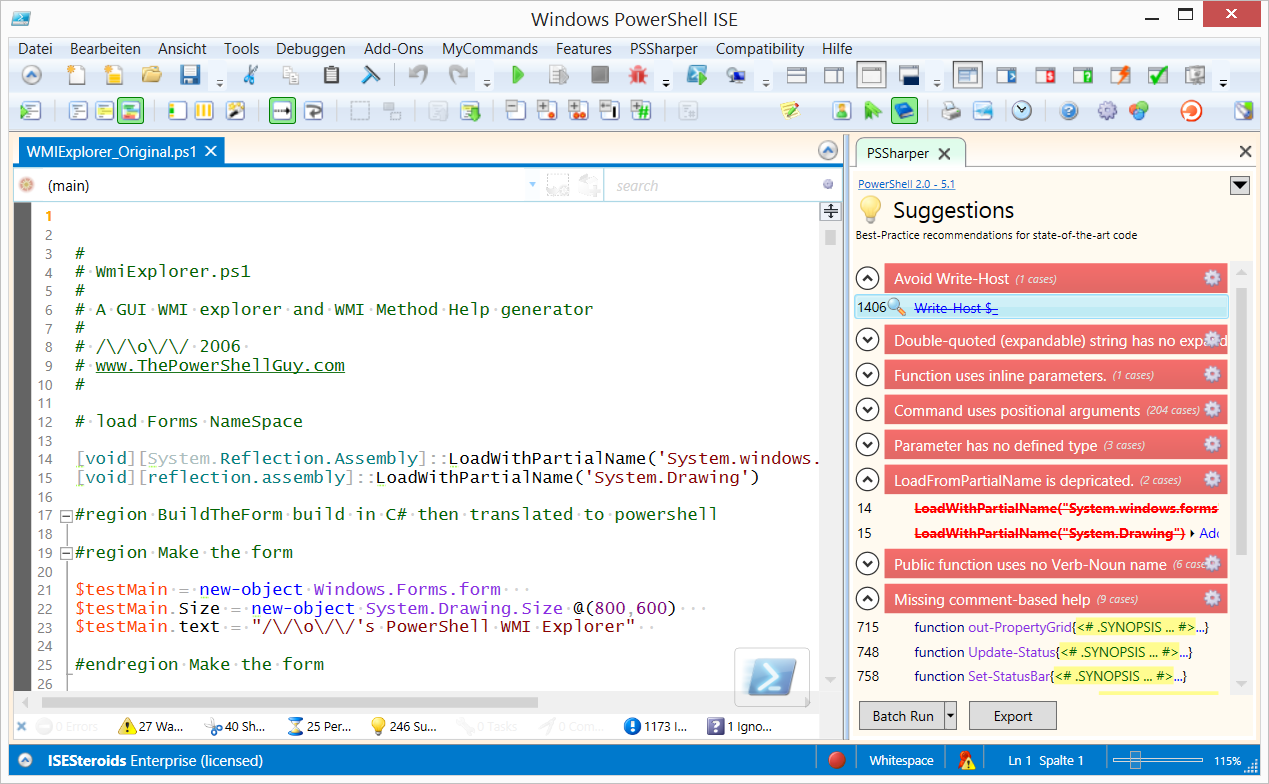
Task: Click the green Run Script arrow
Action: click(x=518, y=75)
